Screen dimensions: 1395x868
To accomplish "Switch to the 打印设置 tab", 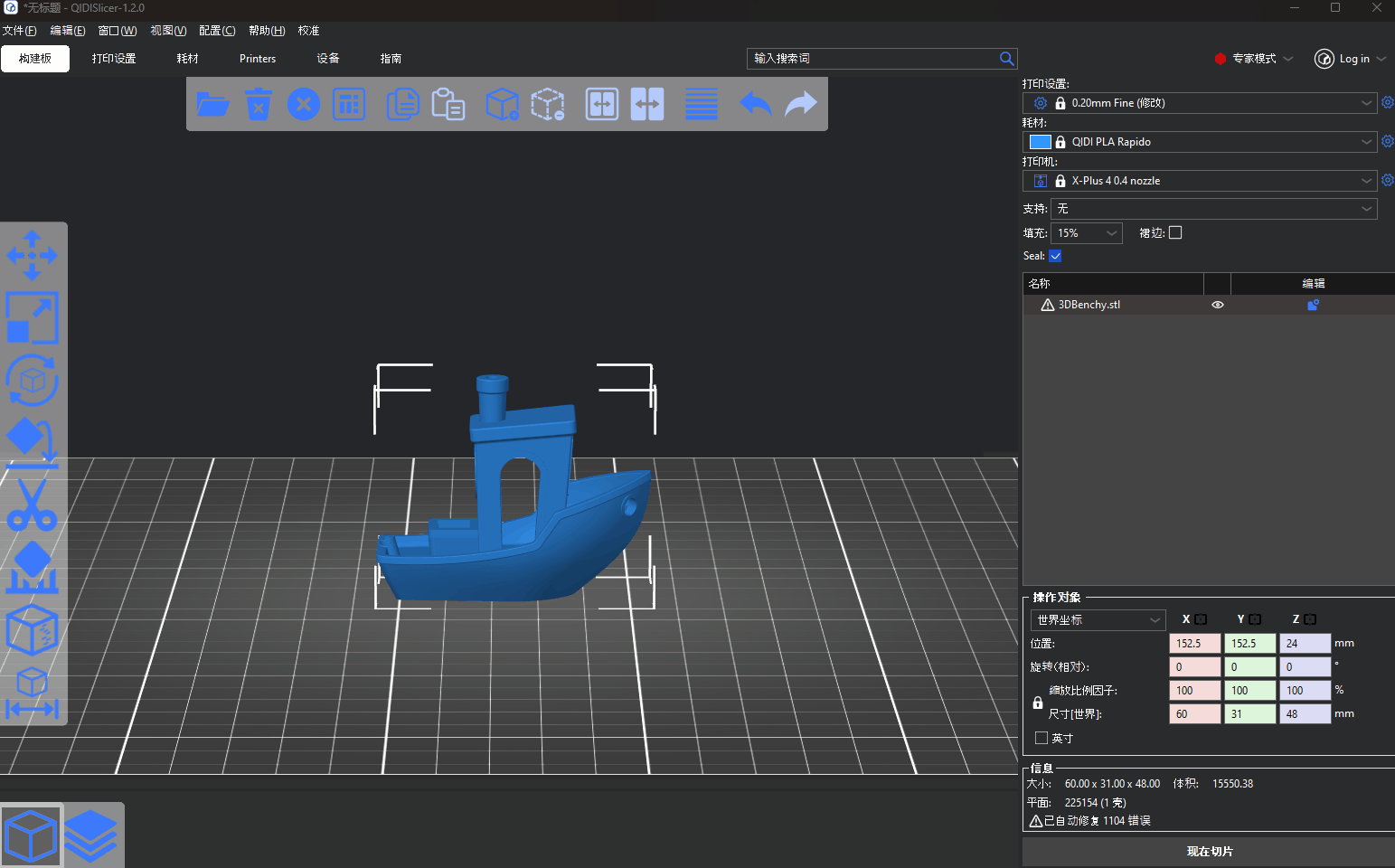I will tap(114, 59).
